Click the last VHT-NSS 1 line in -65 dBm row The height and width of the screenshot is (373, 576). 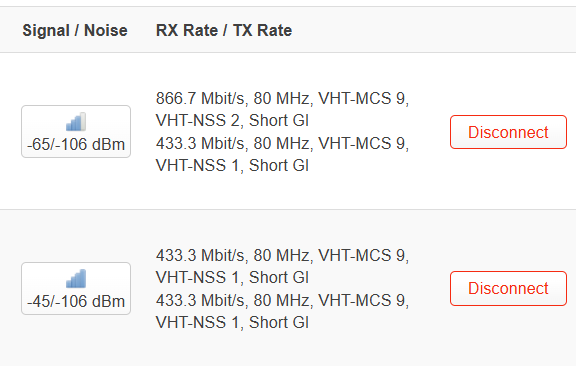[x=232, y=165]
